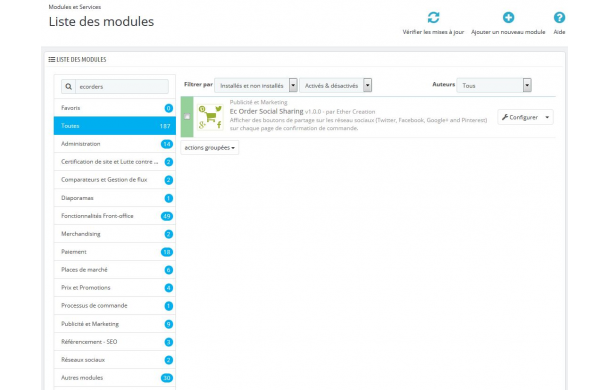The height and width of the screenshot is (390, 610).
Task: Click the search magnifier icon
Action: coord(68,86)
